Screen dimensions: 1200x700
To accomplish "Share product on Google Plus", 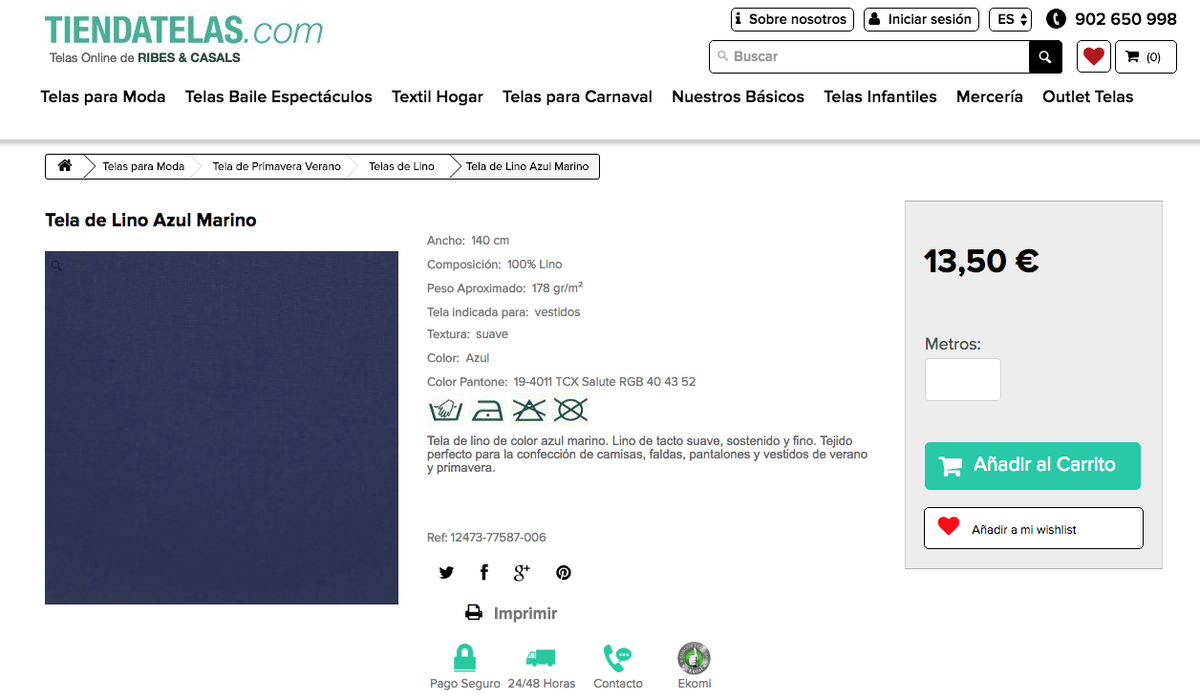I will tap(521, 572).
